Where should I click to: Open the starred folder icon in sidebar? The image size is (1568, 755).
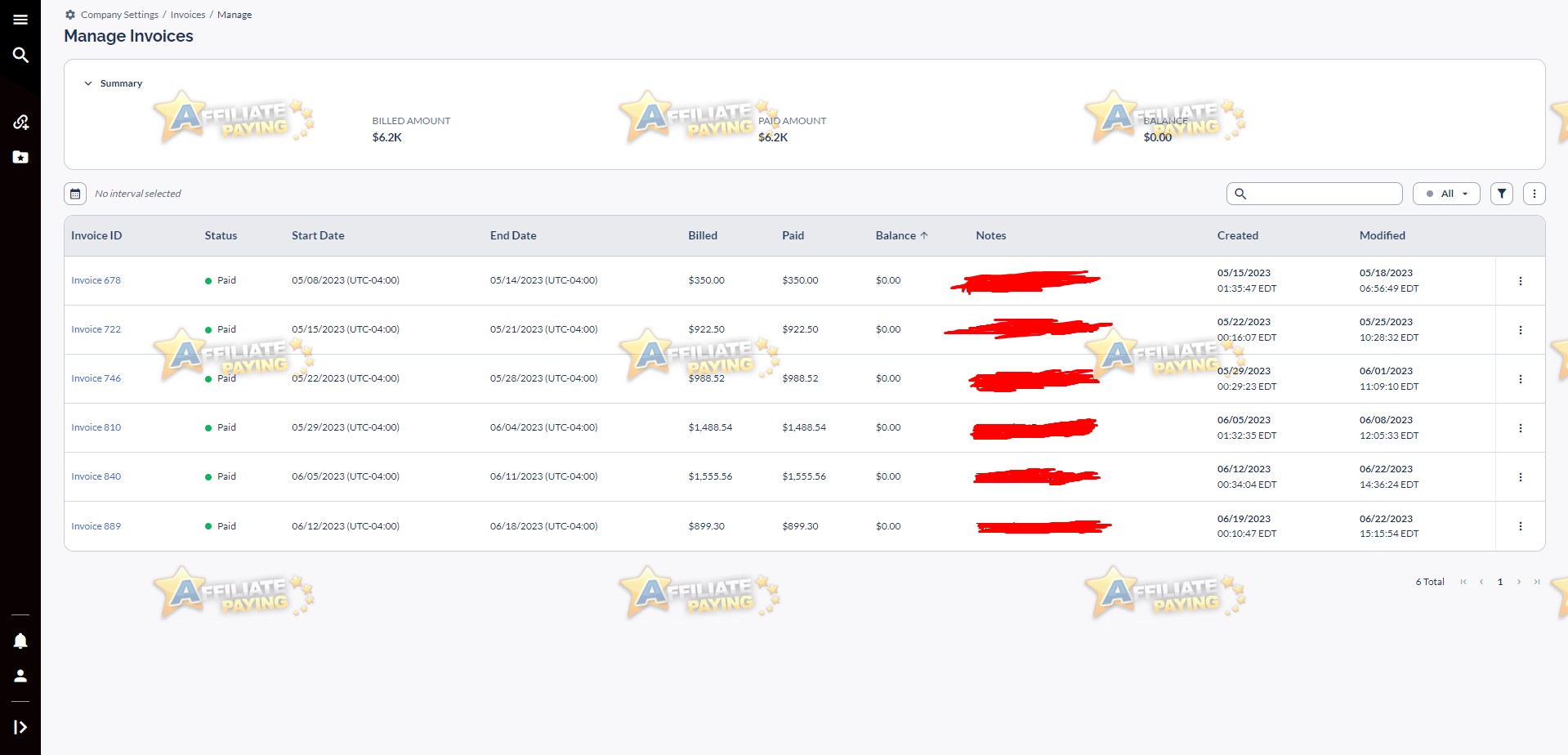pos(20,157)
